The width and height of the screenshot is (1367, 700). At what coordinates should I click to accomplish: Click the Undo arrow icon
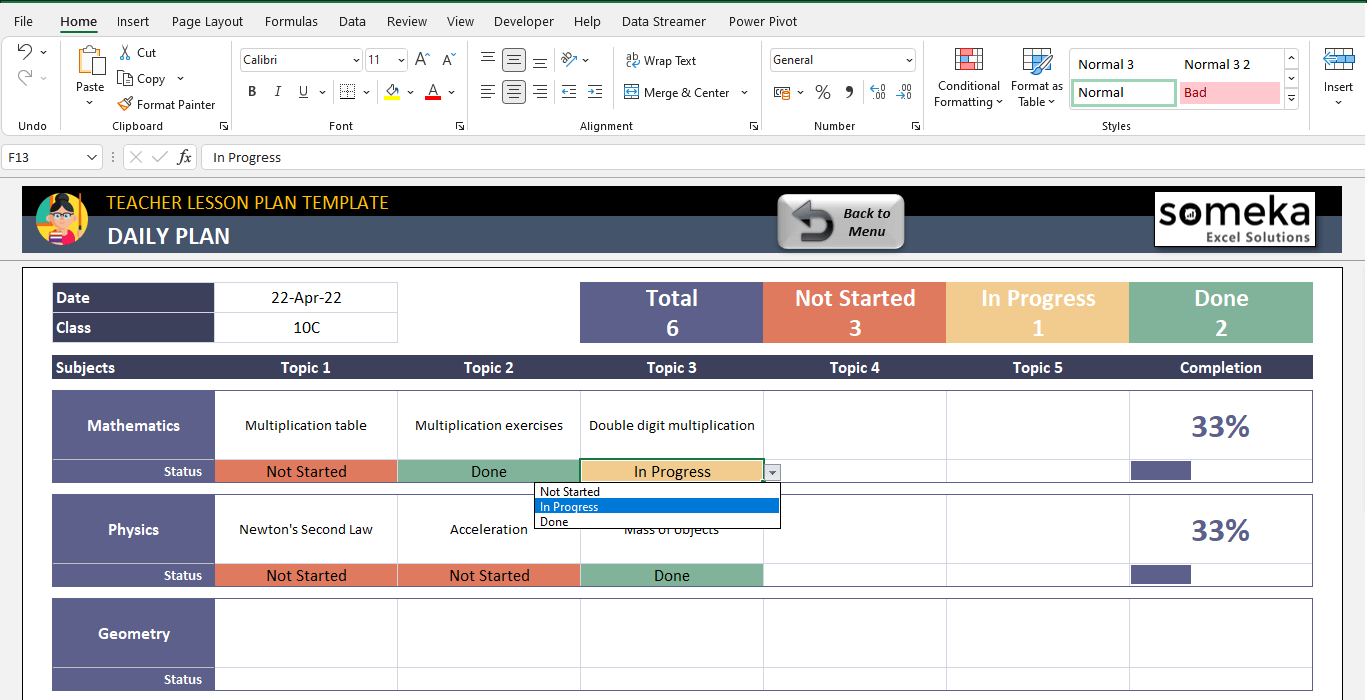pyautogui.click(x=25, y=52)
